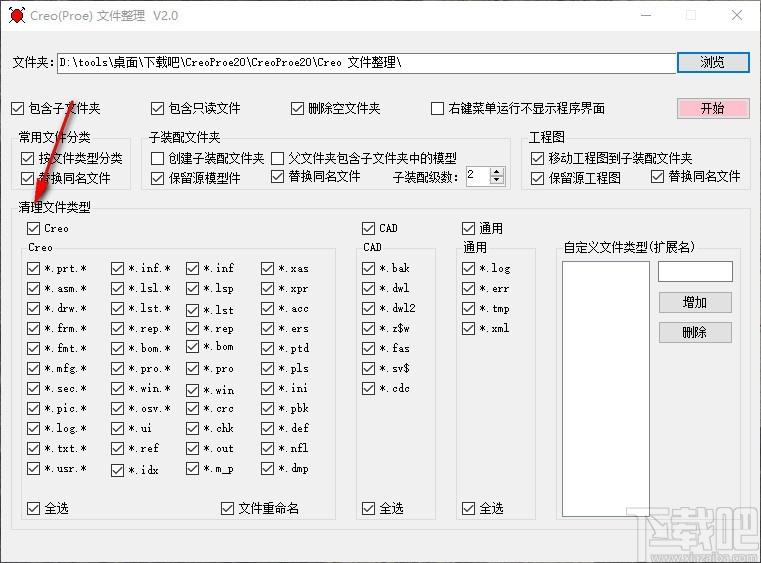The image size is (761, 563).
Task: Toggle the *.sv$ checkbox
Action: click(x=368, y=368)
